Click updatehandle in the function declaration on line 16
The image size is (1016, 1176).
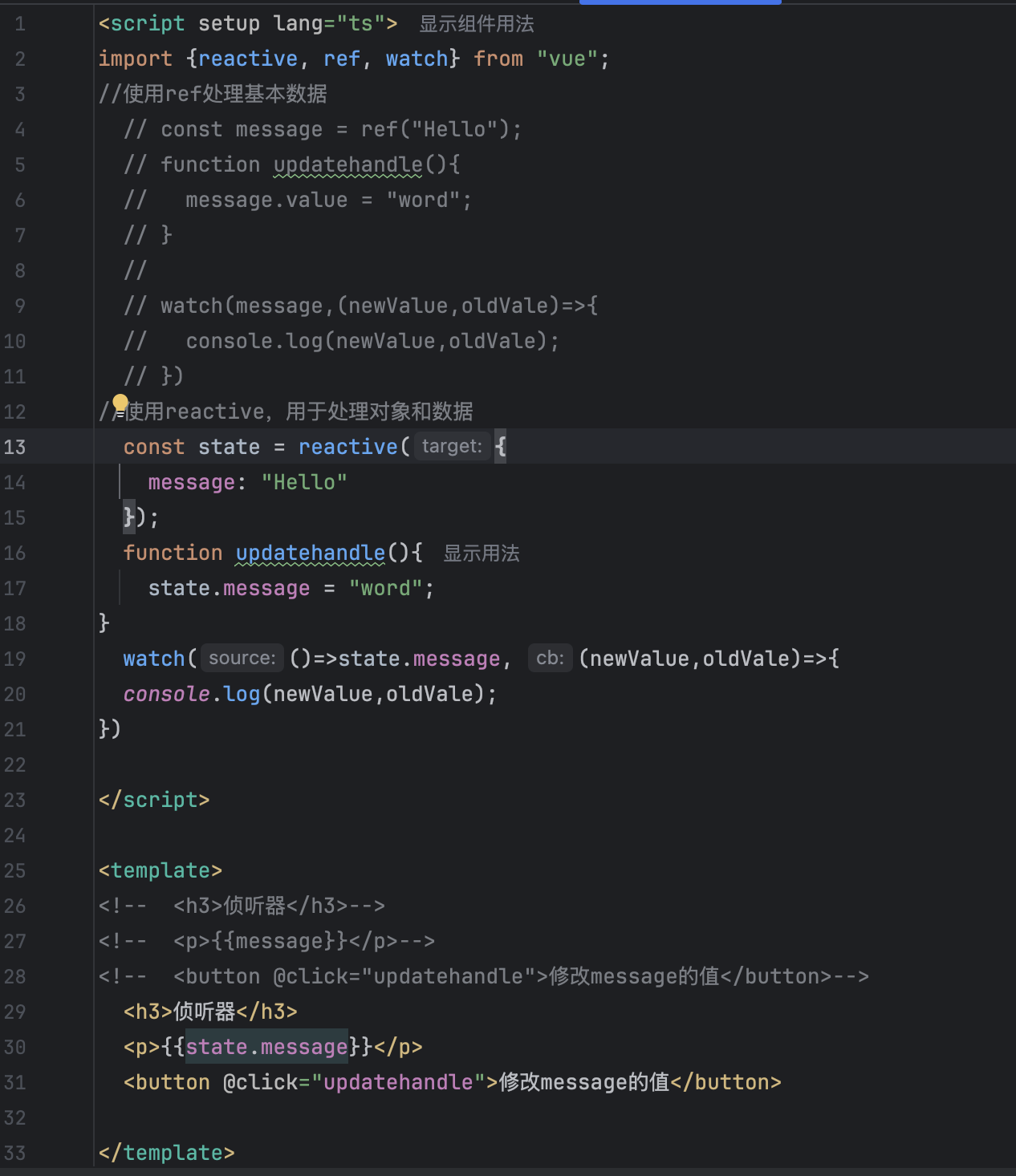[x=311, y=554]
